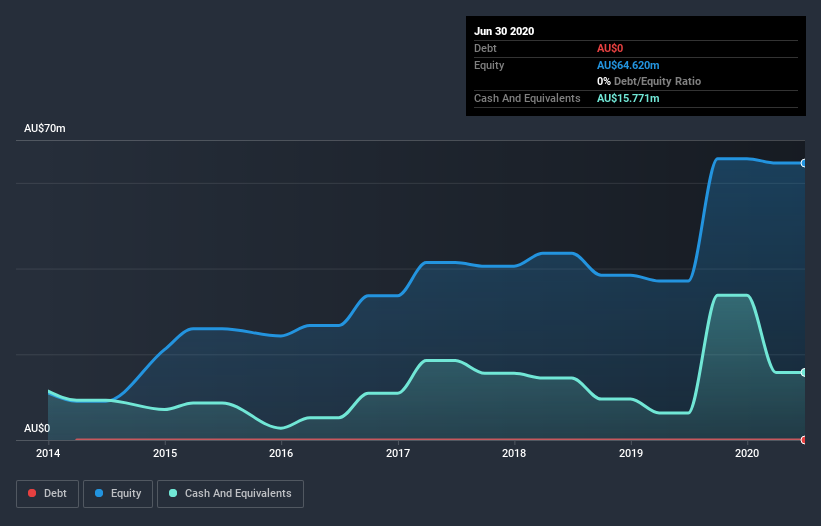This screenshot has height=526, width=821.
Task: Click the AU$70m y-axis label
Action: pyautogui.click(x=45, y=128)
